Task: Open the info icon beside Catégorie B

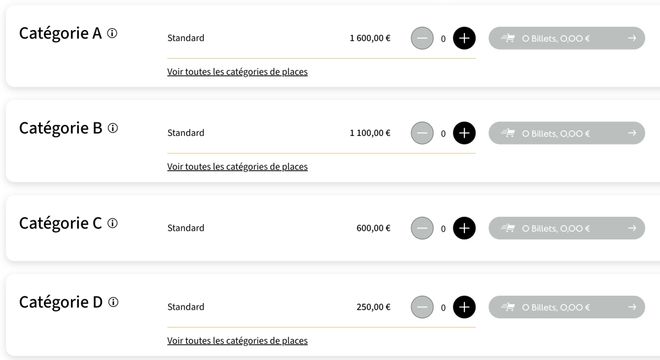Action: [113, 128]
